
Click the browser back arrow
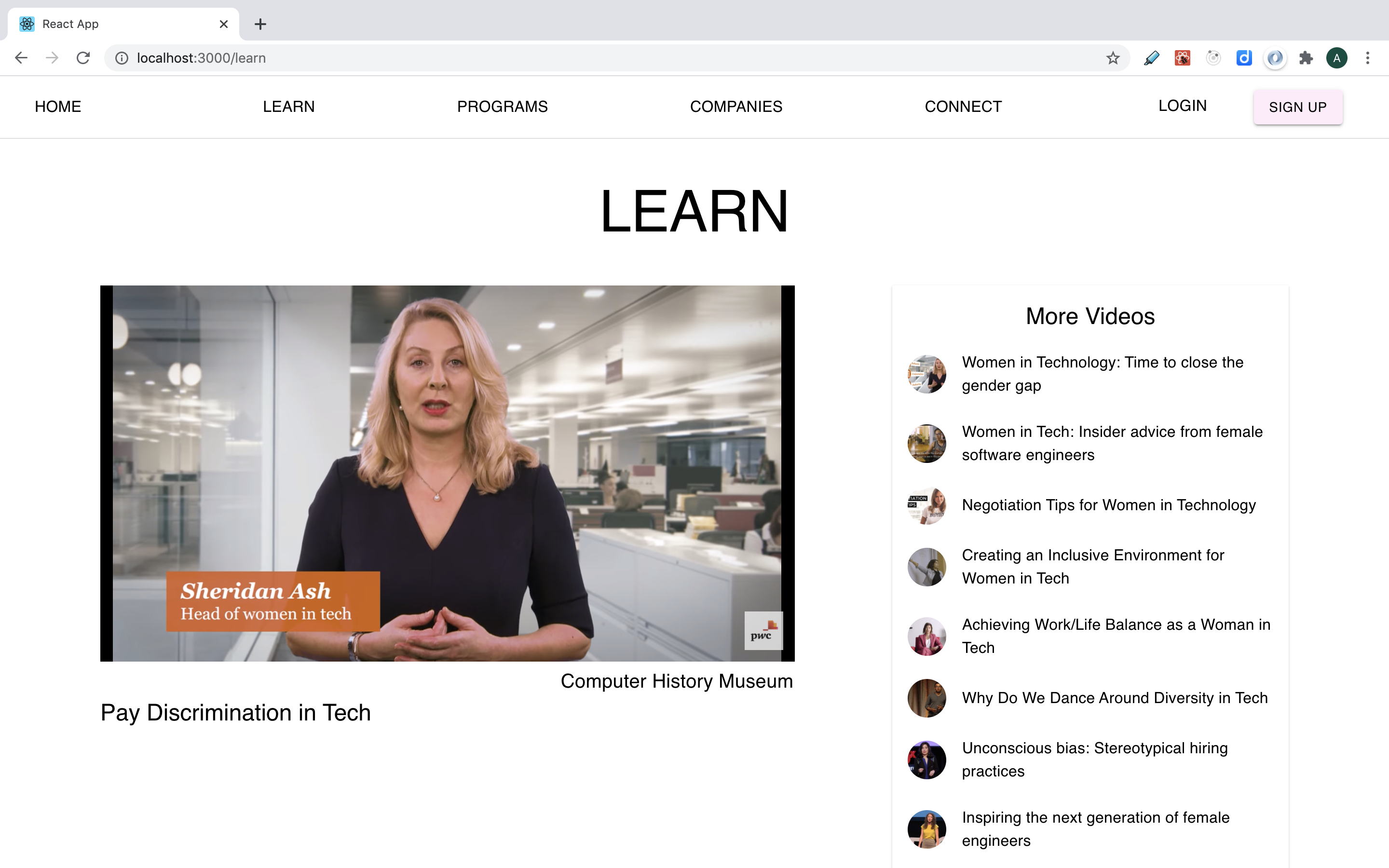[x=21, y=58]
